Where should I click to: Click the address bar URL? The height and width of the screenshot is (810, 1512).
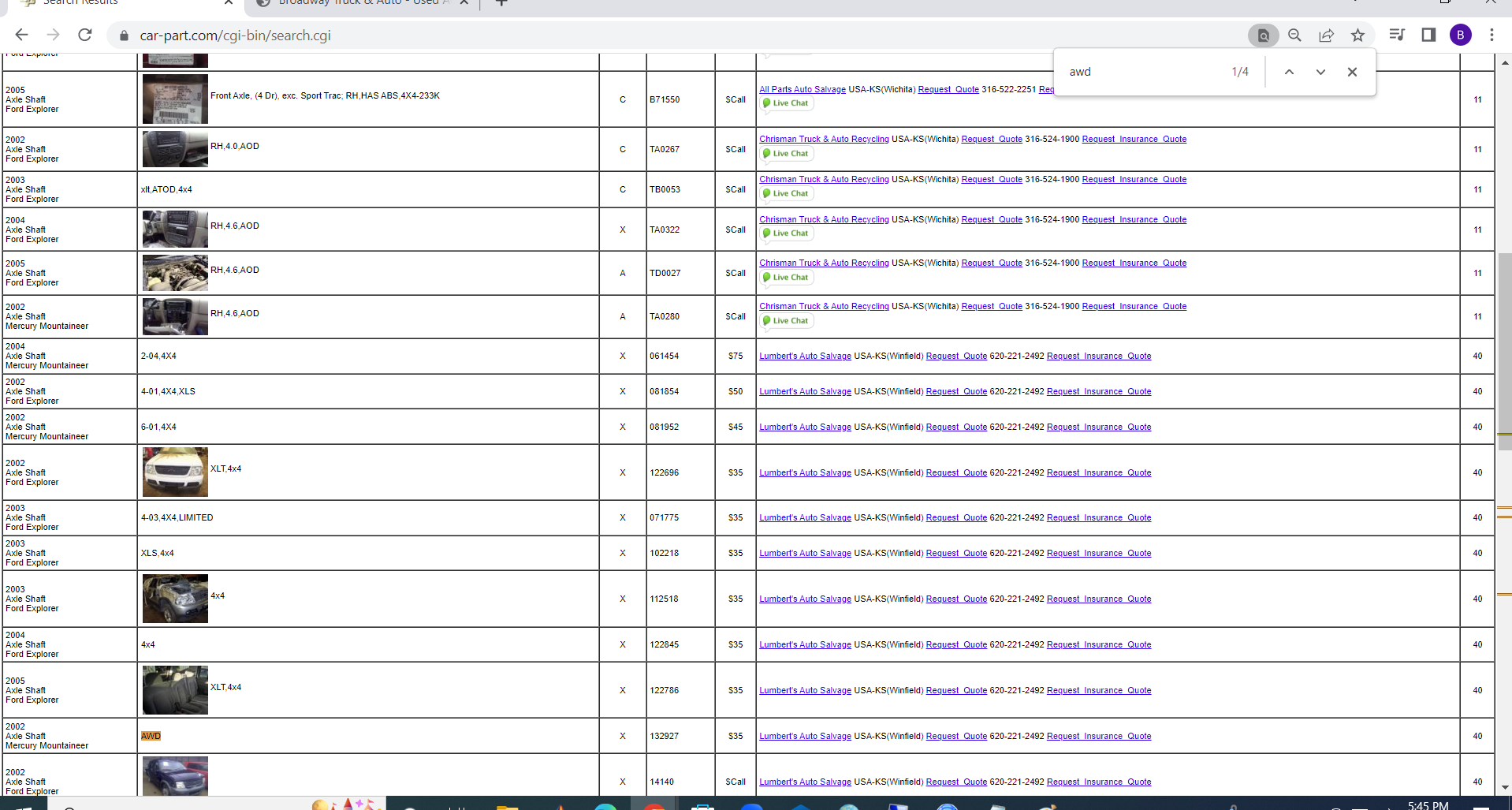pos(235,35)
